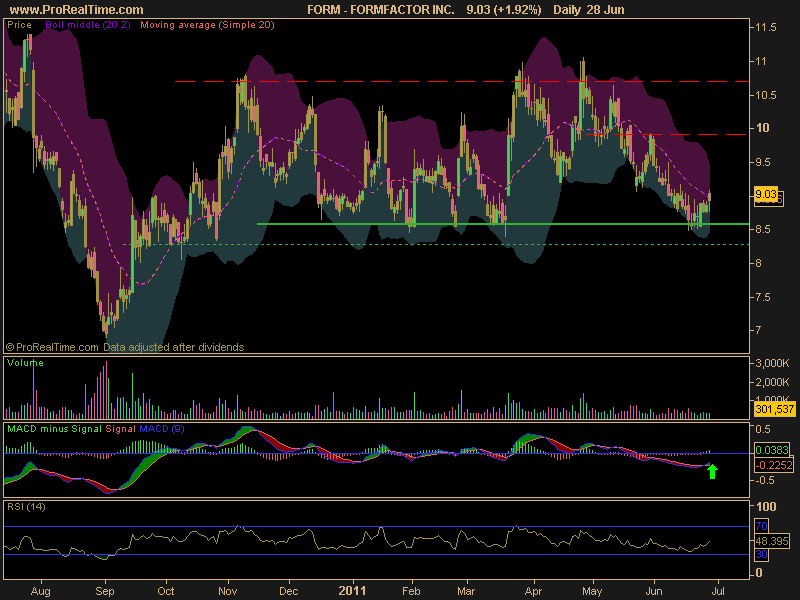Image resolution: width=800 pixels, height=600 pixels.
Task: Click ProRealTime.com data adjusted copyright note
Action: click(x=125, y=347)
